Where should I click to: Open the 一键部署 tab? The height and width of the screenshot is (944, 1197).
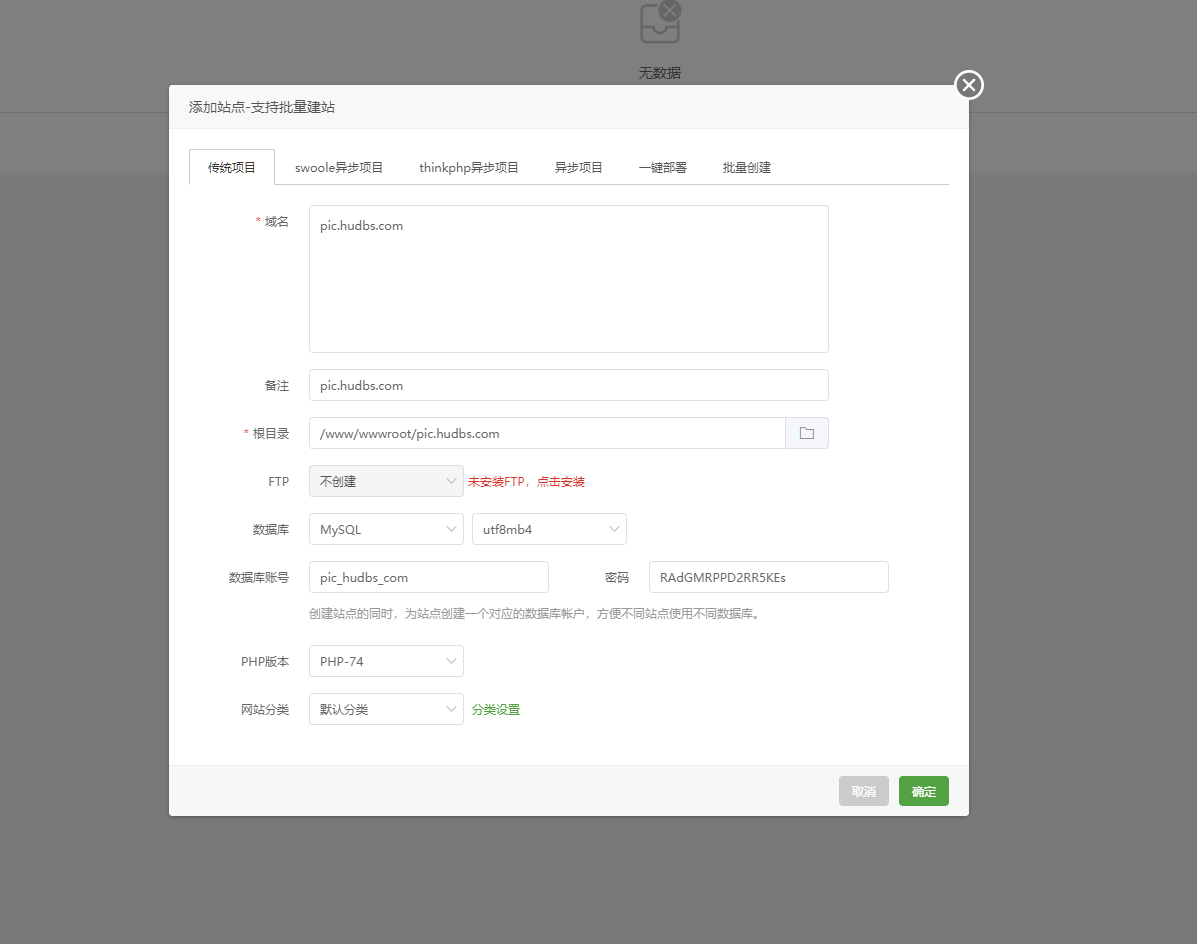662,167
